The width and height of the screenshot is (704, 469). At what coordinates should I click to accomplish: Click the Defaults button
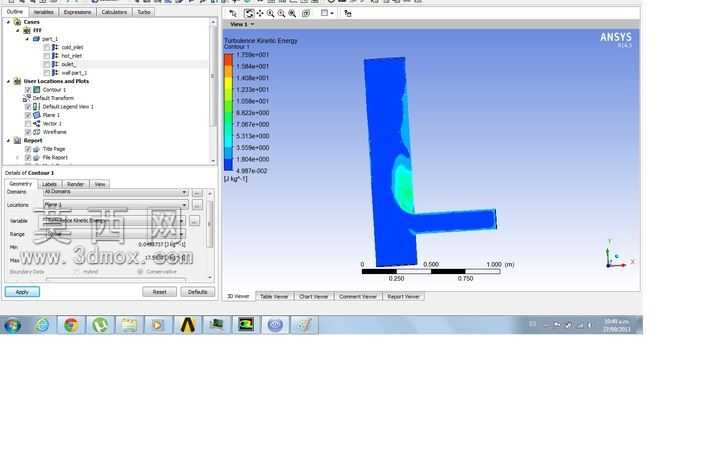click(x=198, y=292)
